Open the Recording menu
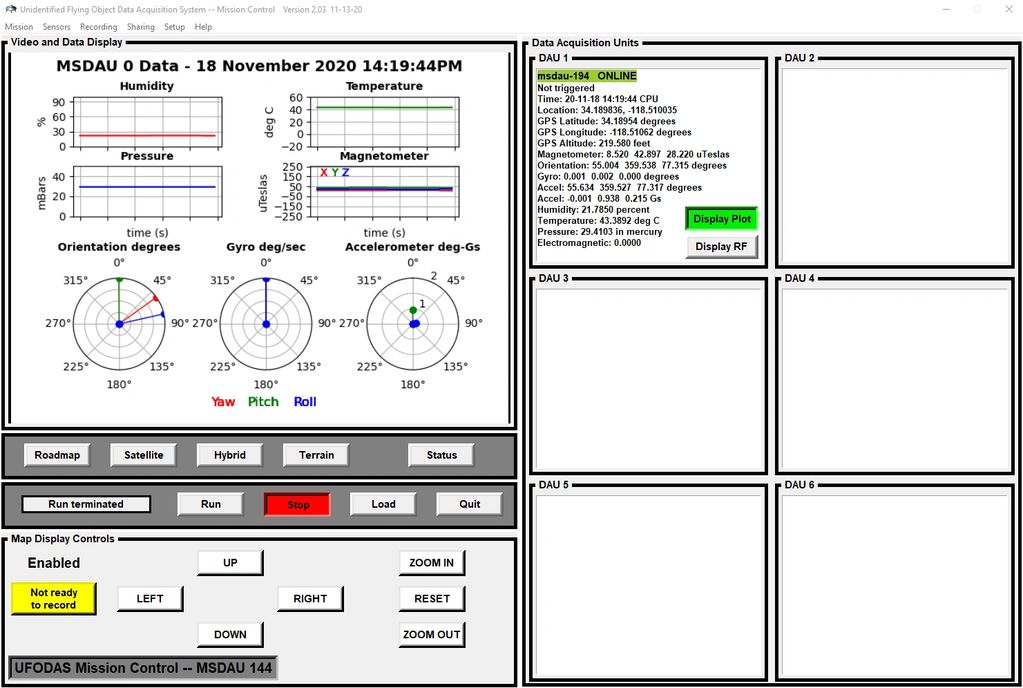This screenshot has height=688, width=1023. click(98, 27)
